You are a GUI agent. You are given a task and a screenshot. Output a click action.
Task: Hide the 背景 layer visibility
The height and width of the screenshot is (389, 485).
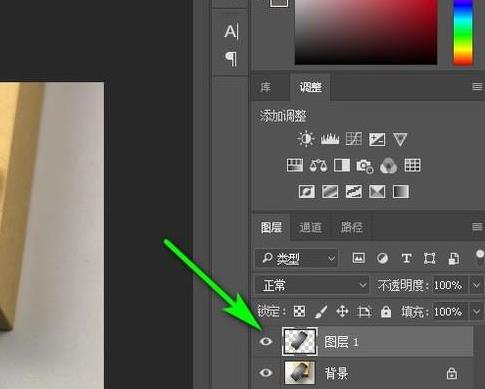tap(266, 372)
